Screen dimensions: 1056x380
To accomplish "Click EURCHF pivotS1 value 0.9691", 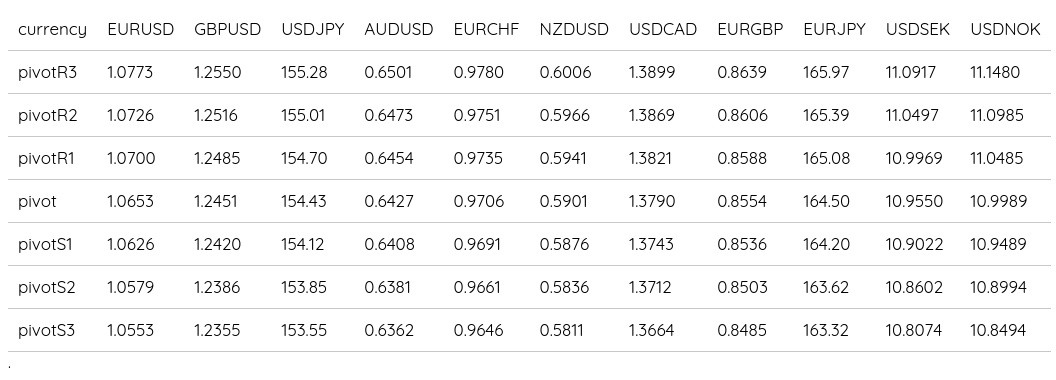I will [477, 245].
